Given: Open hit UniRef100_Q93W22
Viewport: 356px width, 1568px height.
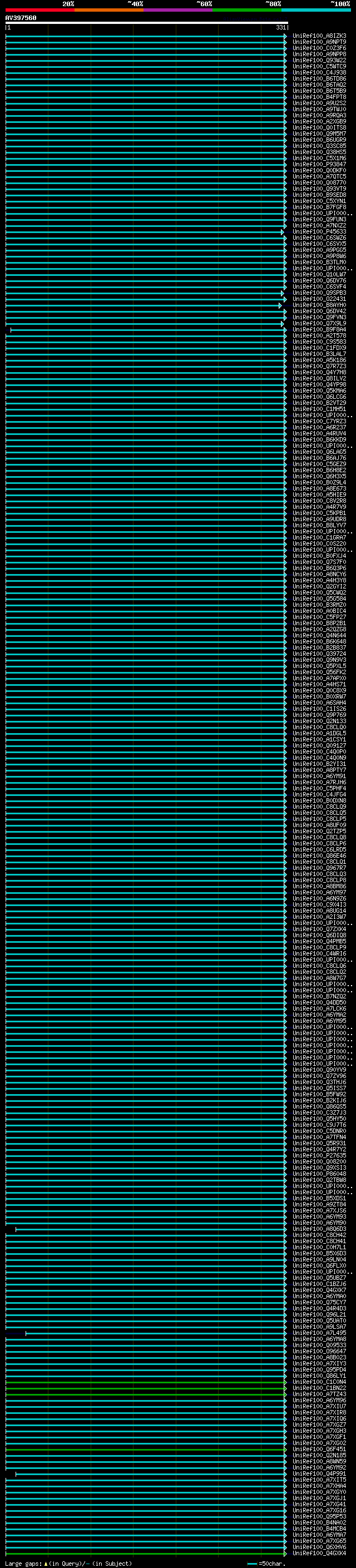Looking at the screenshot, I should pos(319,60).
